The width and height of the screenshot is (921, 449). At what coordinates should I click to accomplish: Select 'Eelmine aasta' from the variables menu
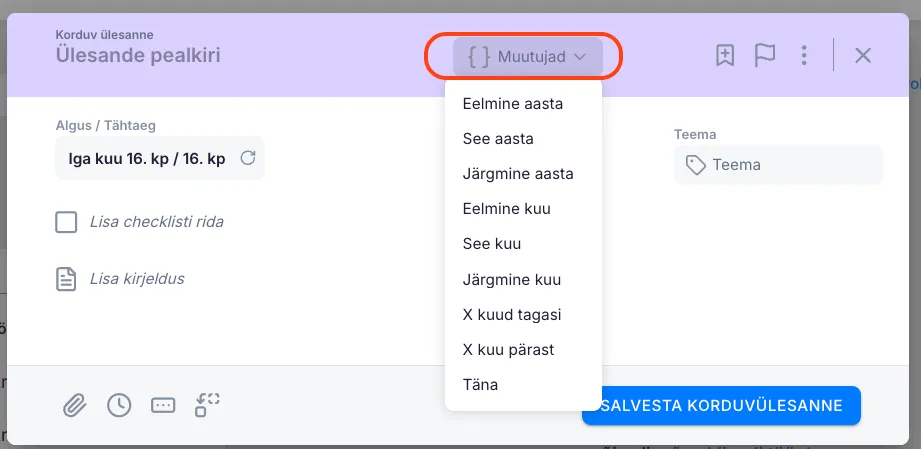[512, 104]
